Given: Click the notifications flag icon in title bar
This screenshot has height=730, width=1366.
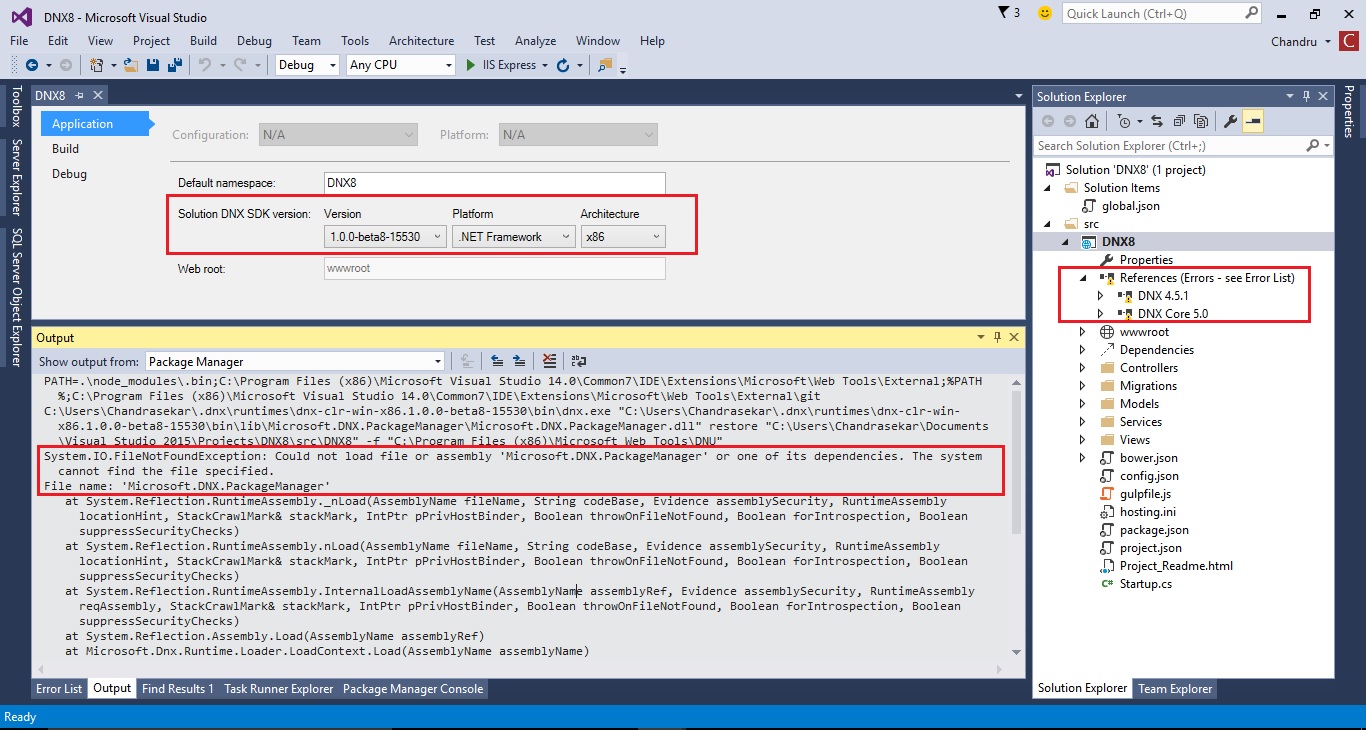Looking at the screenshot, I should [x=1004, y=13].
